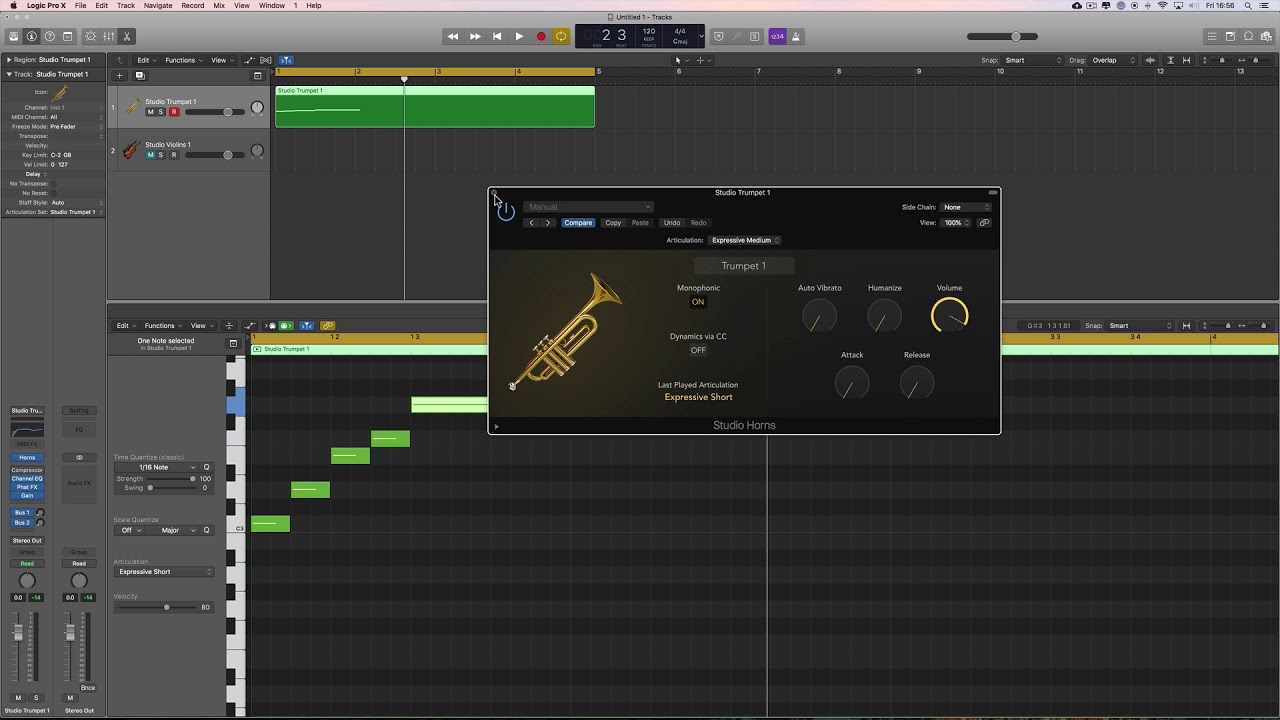Open the Note Pads button
The width and height of the screenshot is (1280, 720).
[x=1230, y=37]
